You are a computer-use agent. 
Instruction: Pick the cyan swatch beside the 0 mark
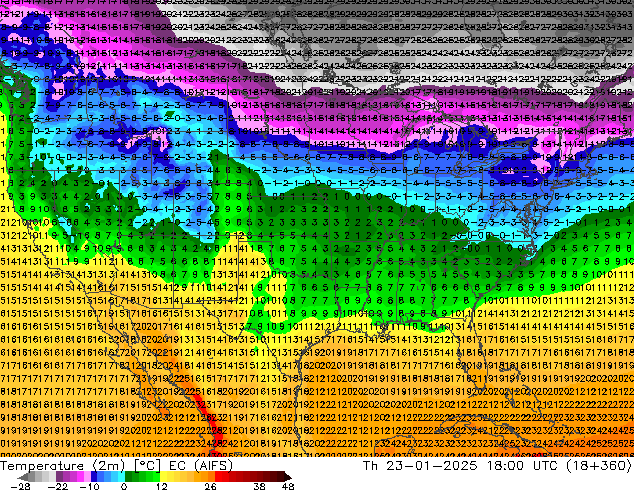coord(121,477)
